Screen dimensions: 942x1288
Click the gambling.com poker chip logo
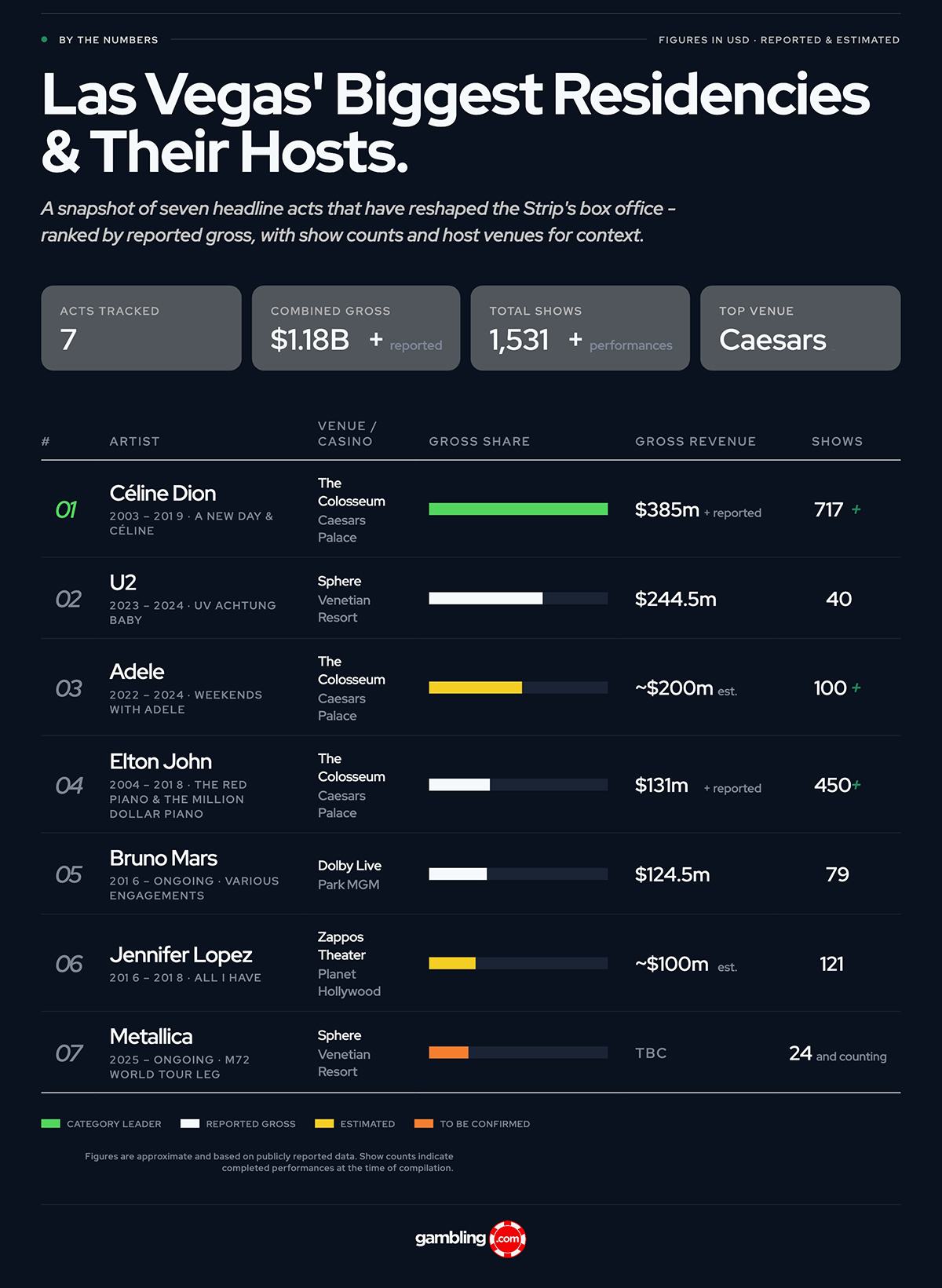[507, 1239]
